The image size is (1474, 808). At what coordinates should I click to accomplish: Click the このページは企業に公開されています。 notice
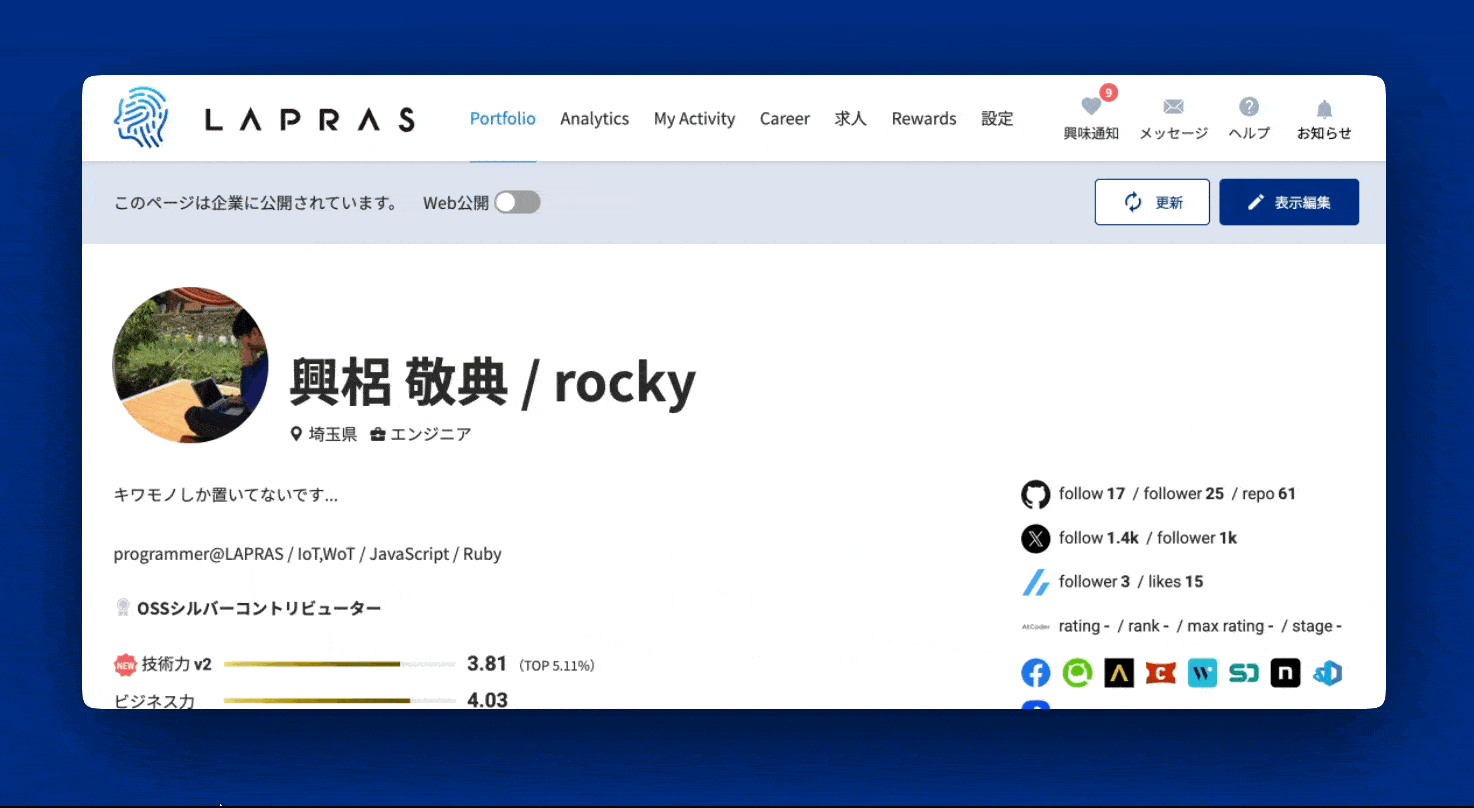[256, 203]
